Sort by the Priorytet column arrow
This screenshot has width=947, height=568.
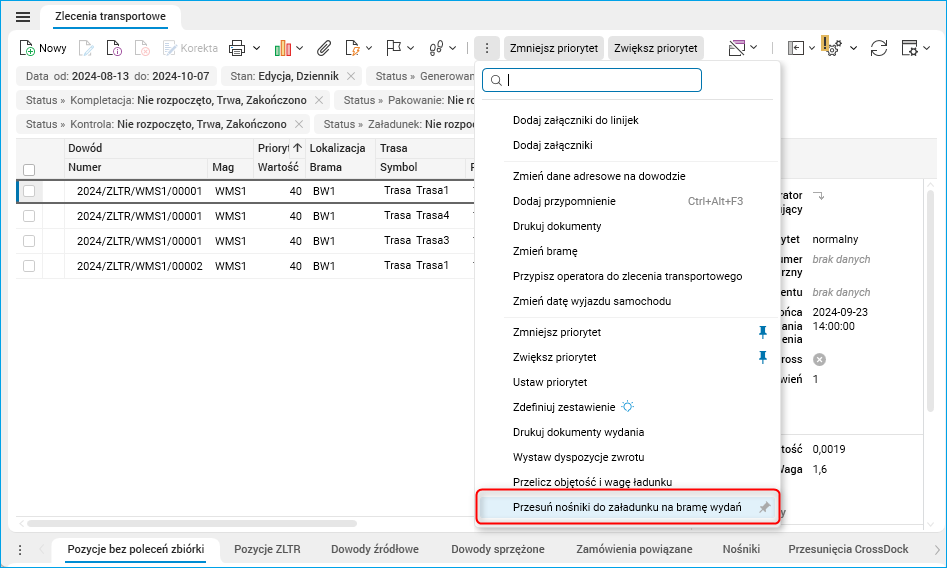(297, 148)
